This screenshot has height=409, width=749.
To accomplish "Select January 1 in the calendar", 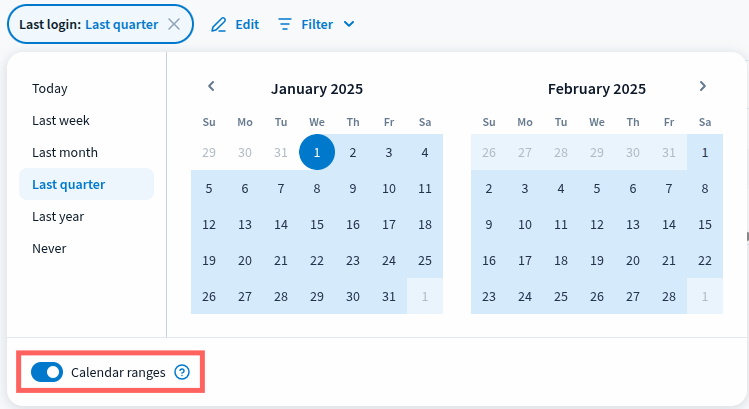I will click(x=317, y=152).
